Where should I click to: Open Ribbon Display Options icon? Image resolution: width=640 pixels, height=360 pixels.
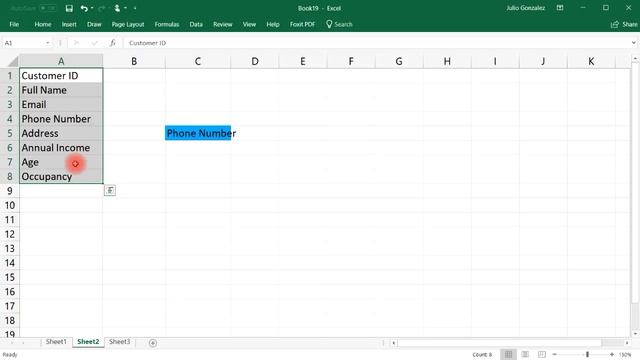[x=560, y=8]
